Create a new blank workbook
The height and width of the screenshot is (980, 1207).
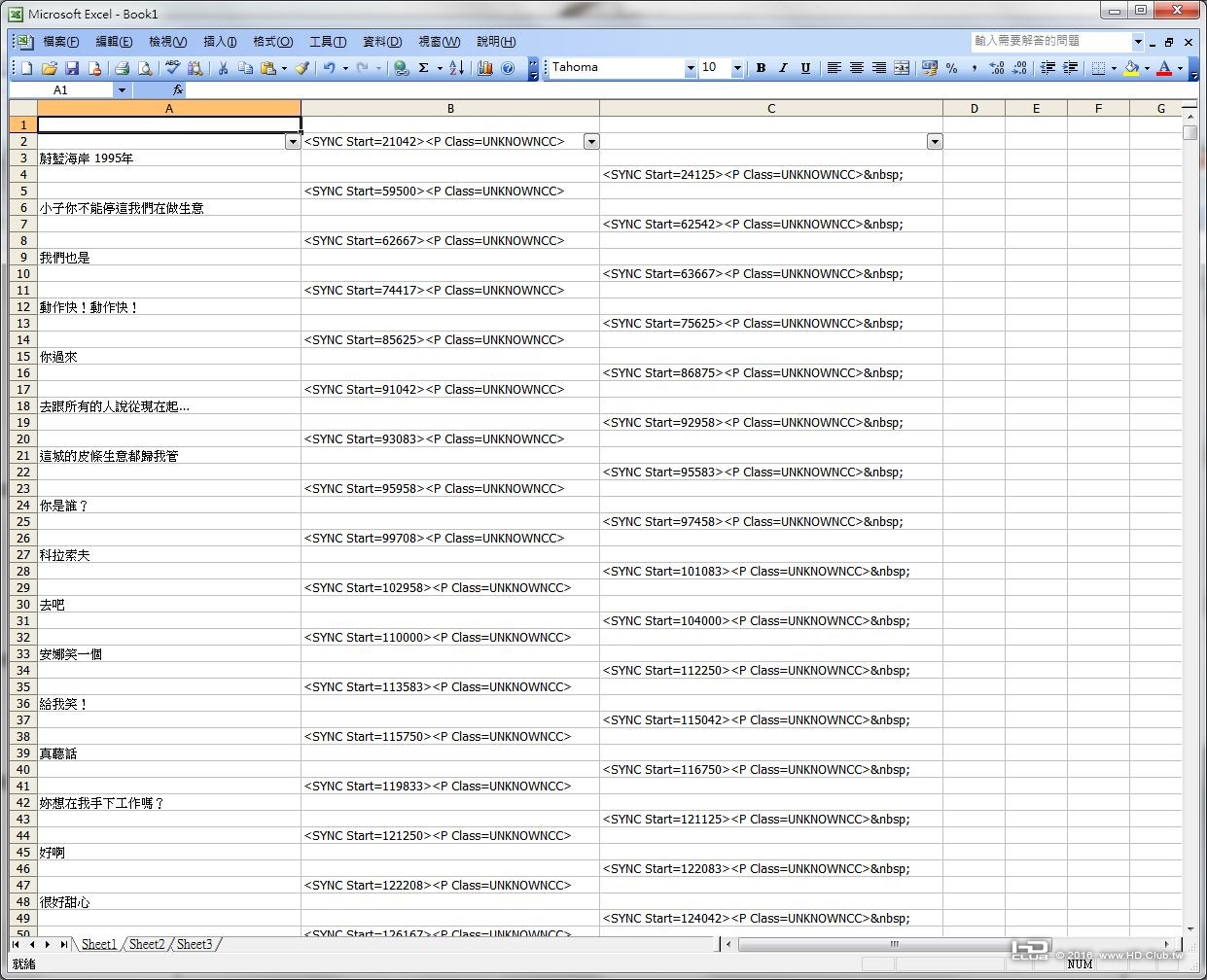(x=26, y=68)
